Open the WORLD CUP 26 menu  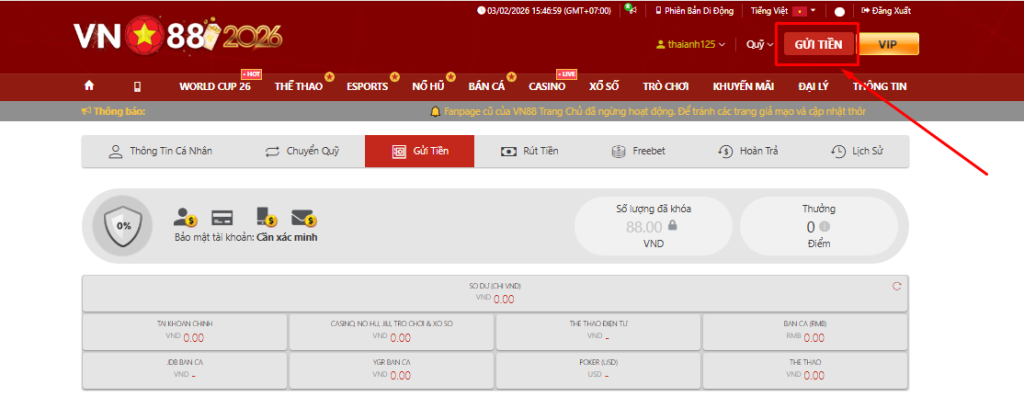point(215,86)
